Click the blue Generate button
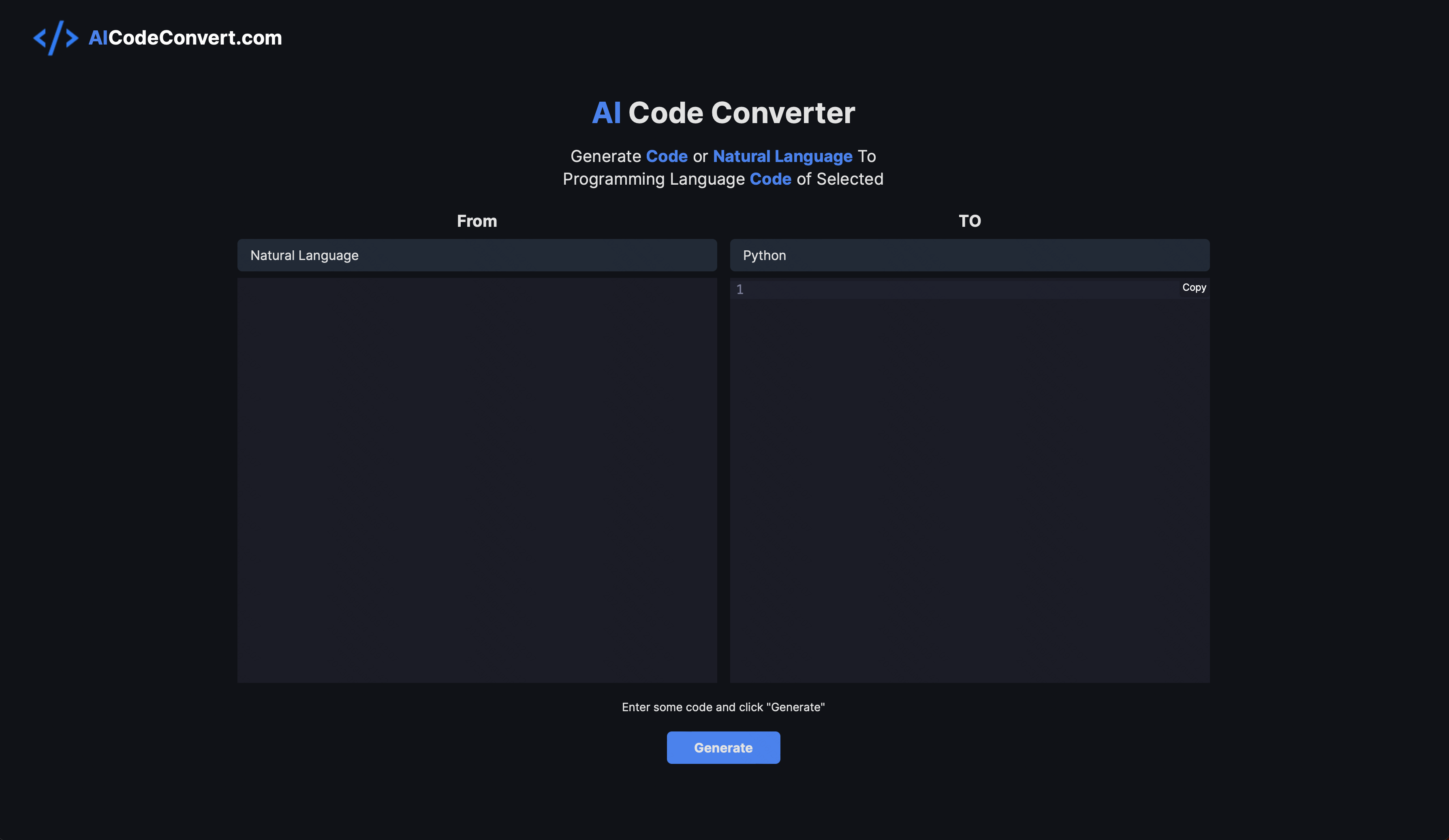Screen dimensions: 1449x840 tap(723, 748)
